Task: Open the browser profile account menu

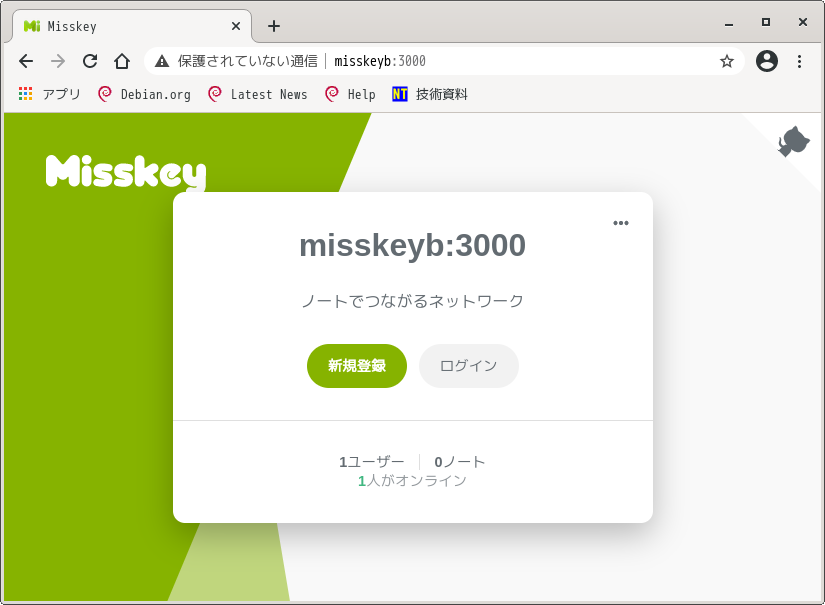Action: [767, 62]
